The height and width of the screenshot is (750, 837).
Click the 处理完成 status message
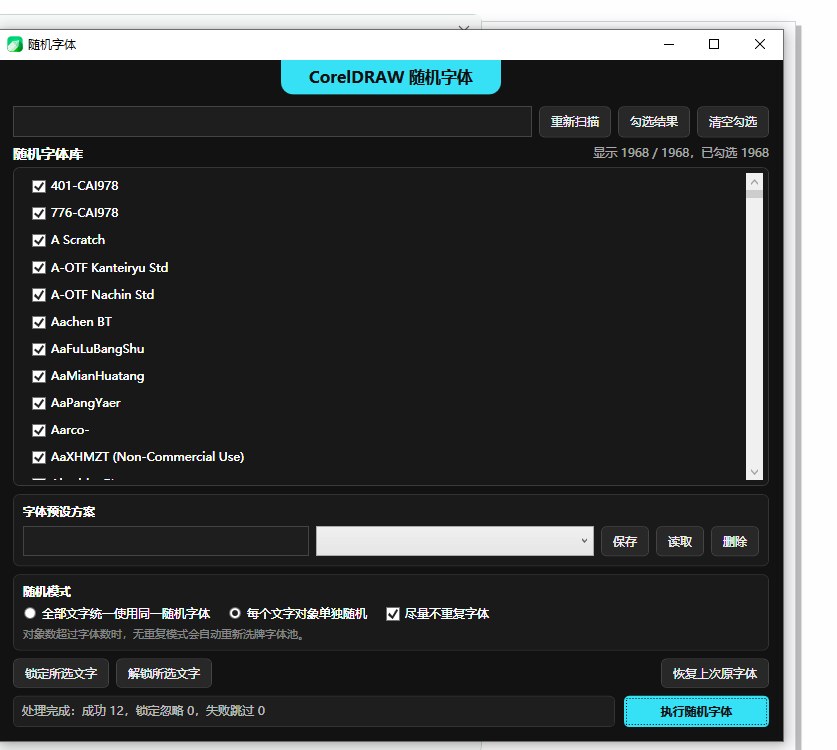[143, 710]
